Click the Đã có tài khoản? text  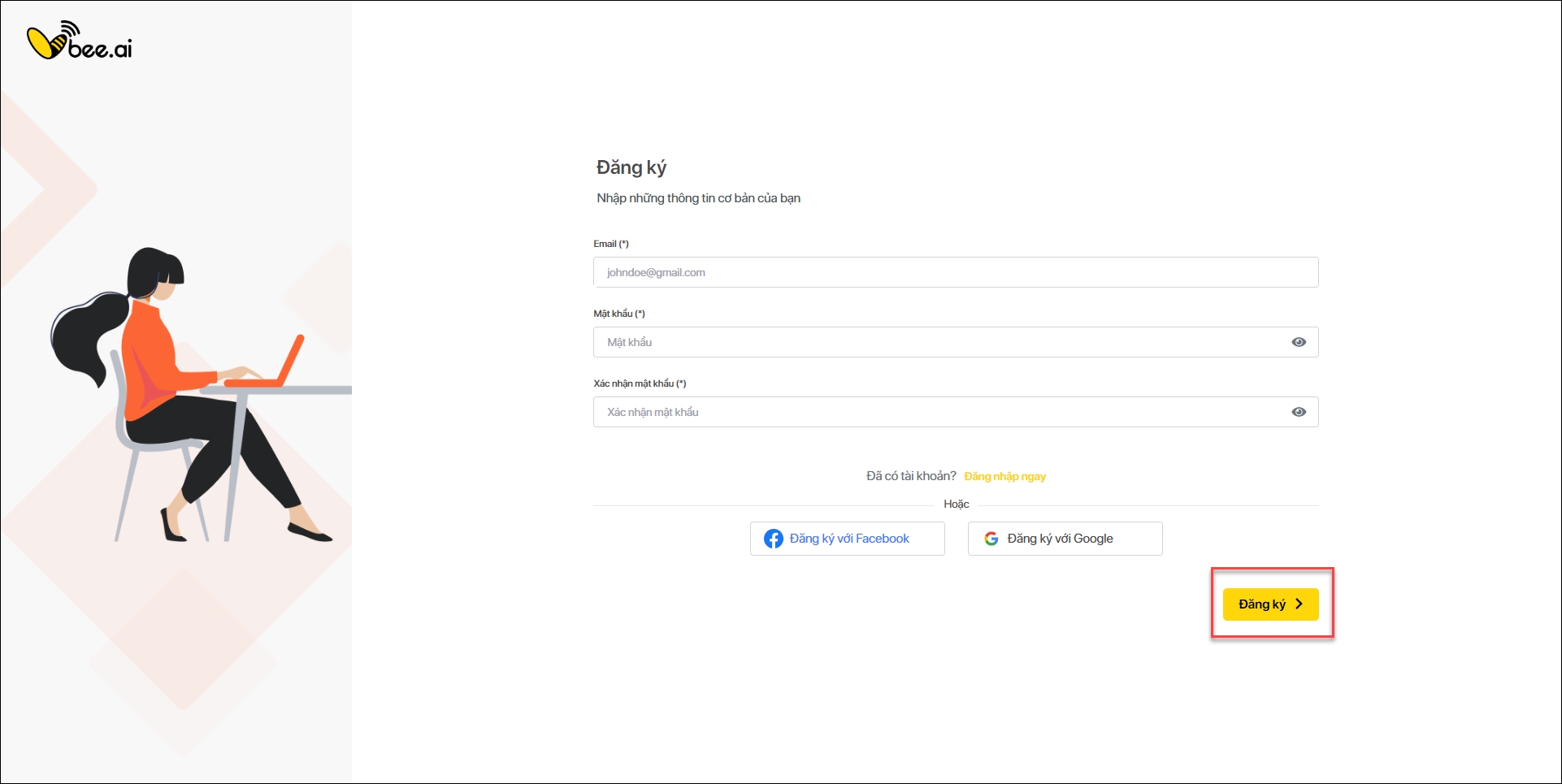point(911,476)
